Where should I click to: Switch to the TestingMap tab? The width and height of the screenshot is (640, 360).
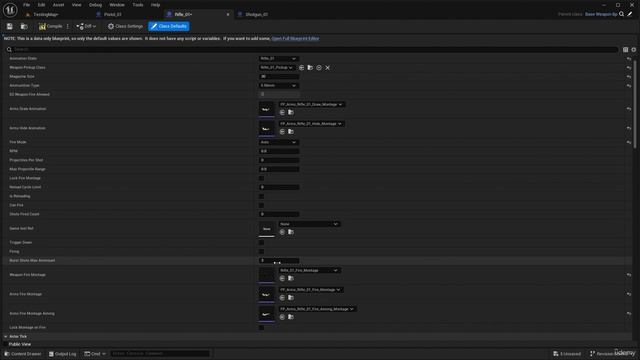(46, 14)
